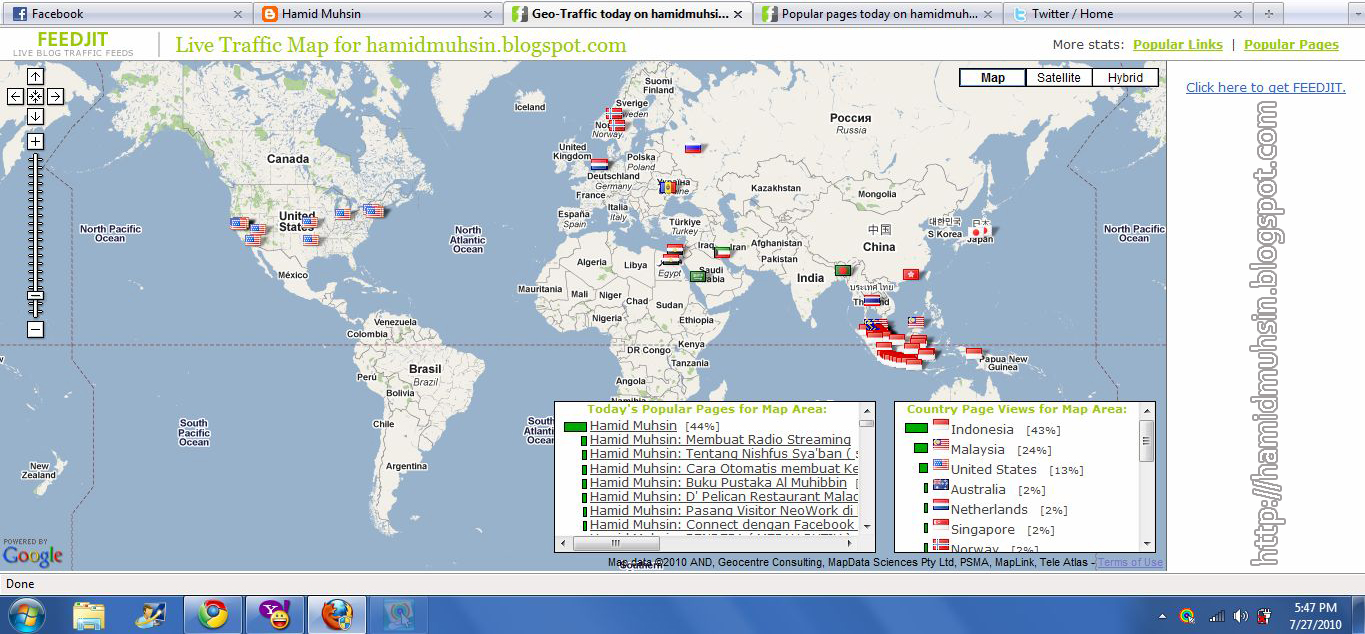Click the Netherlands flag marker in Europe
The image size is (1365, 634).
599,163
